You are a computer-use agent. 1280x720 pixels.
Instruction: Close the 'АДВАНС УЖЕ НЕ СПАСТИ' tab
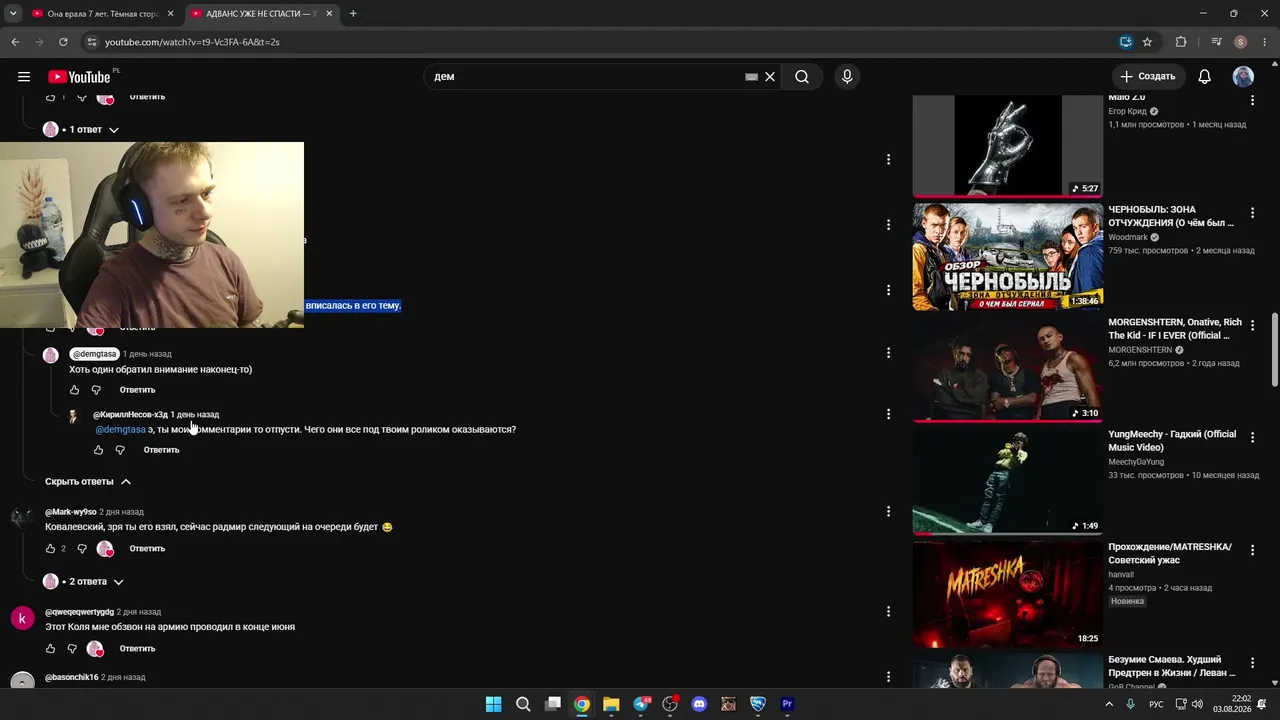330,14
